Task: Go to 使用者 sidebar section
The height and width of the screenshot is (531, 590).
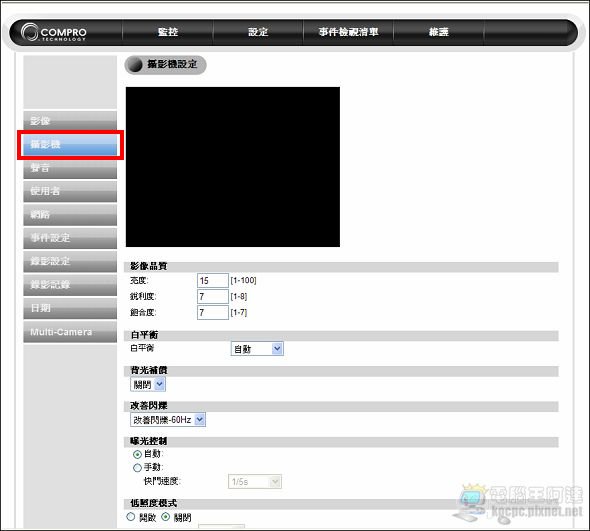Action: tap(70, 191)
